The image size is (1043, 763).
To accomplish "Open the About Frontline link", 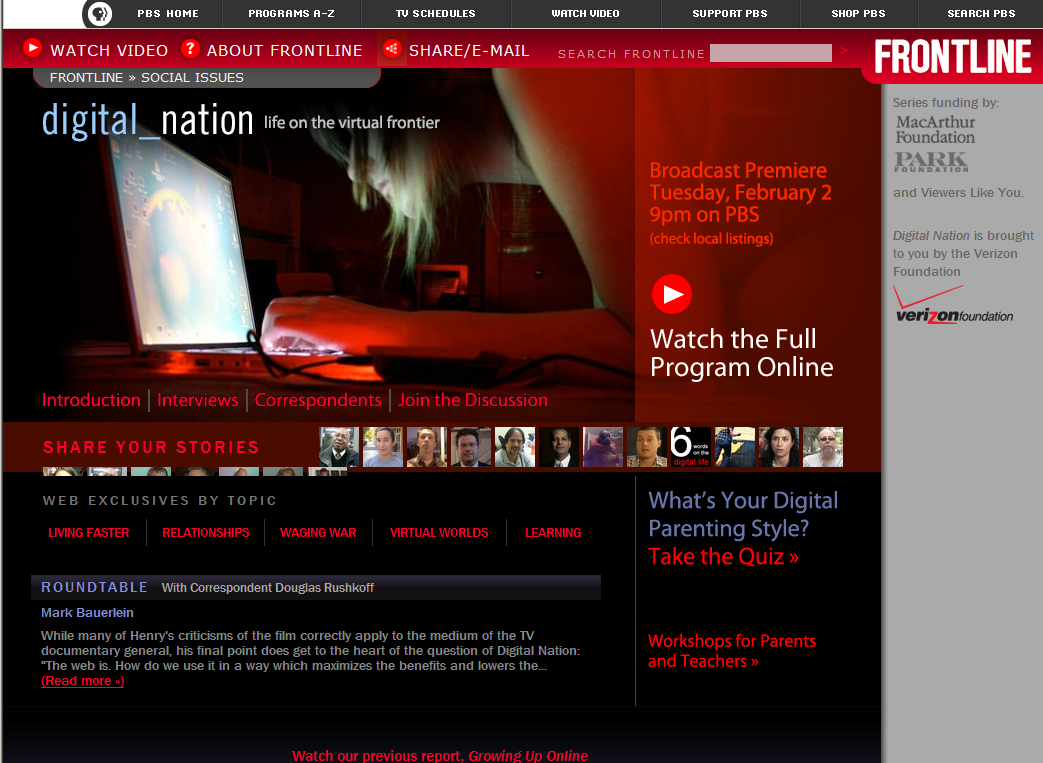I will 284,51.
